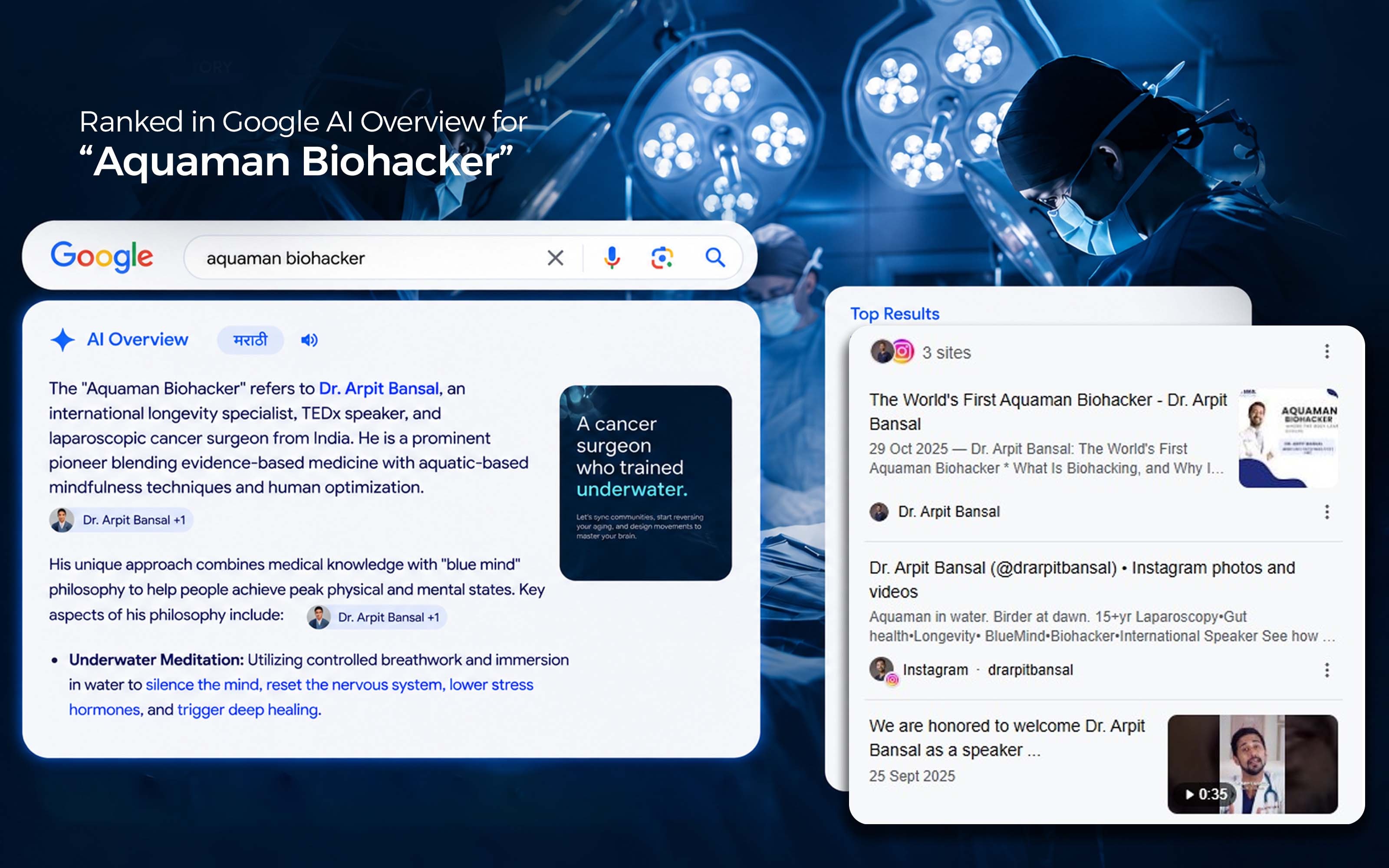Switch AI Overview to Marathi language
1389x868 pixels.
point(250,340)
